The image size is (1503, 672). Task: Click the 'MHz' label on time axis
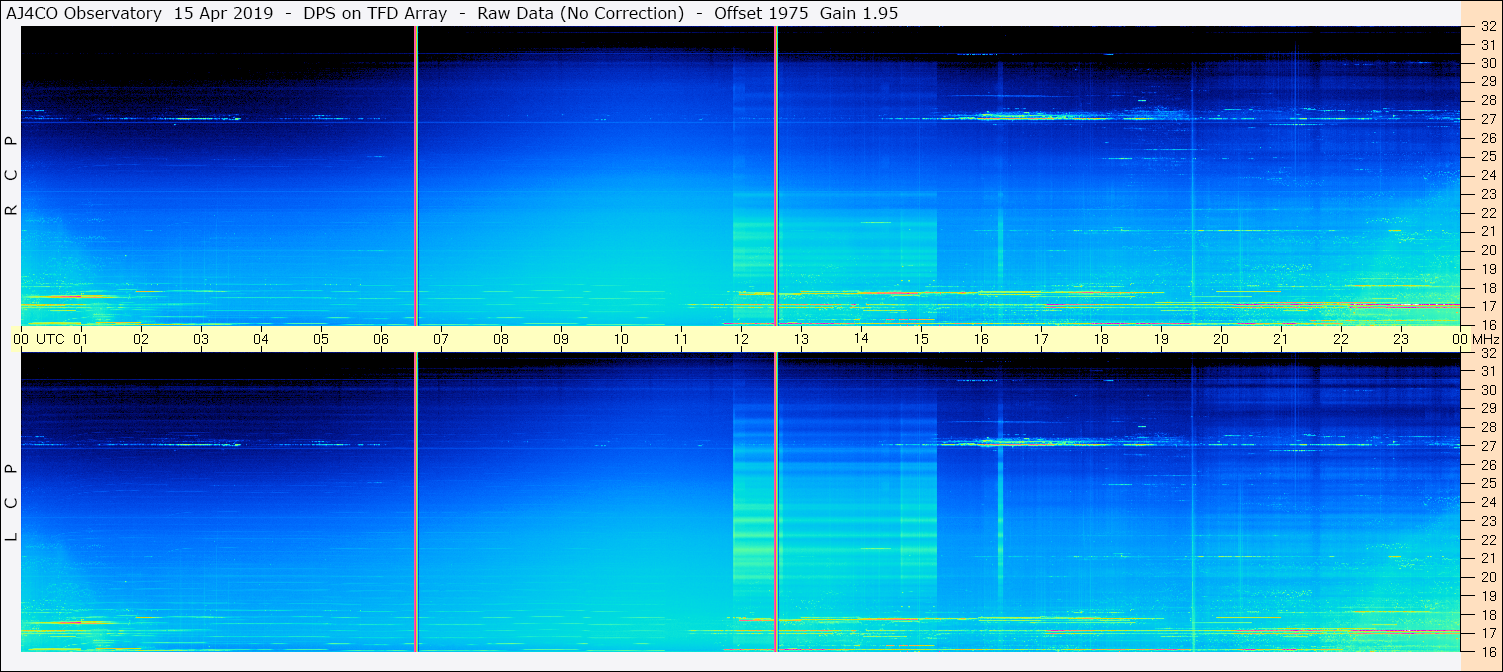click(x=1485, y=339)
